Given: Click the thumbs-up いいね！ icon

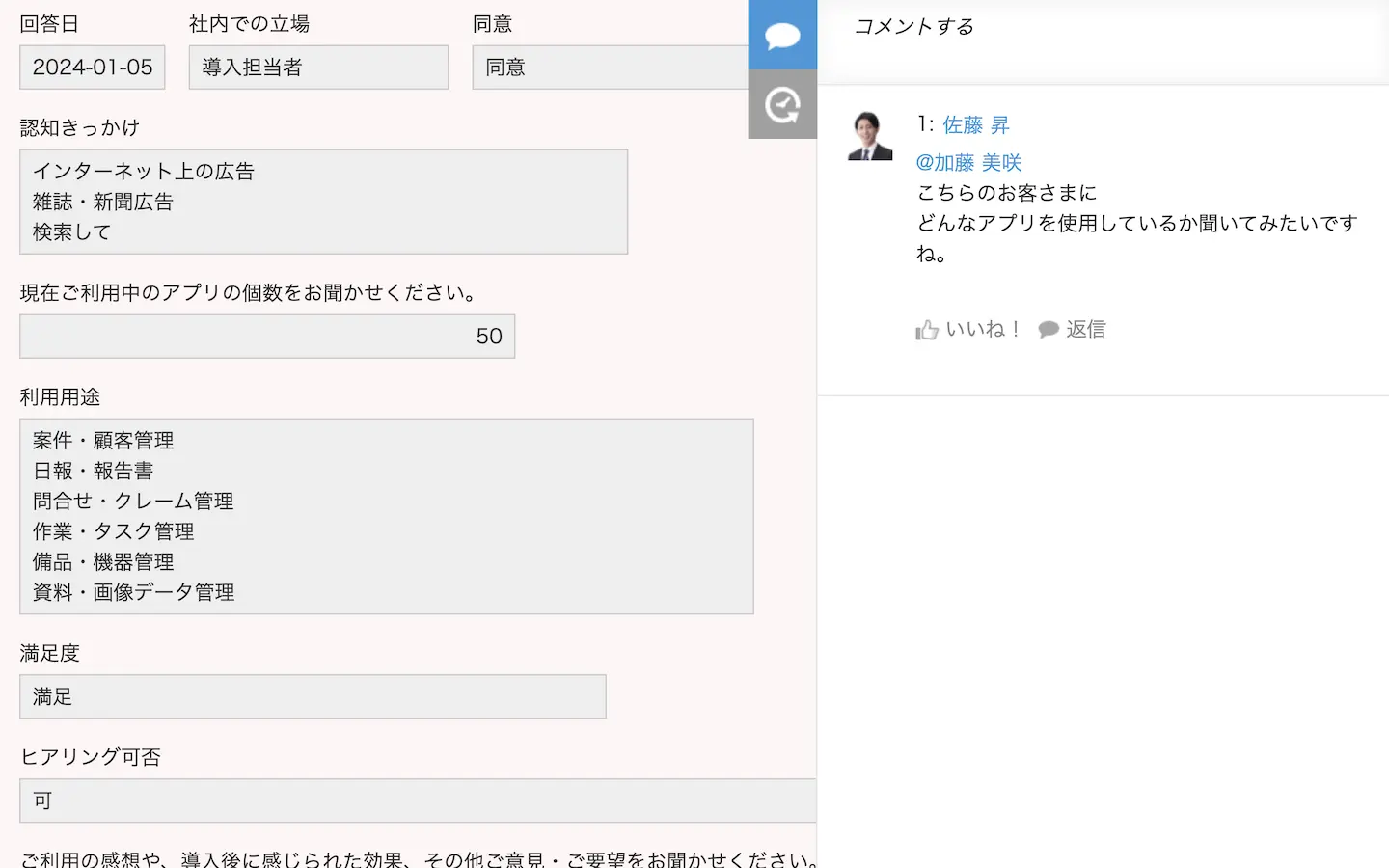Looking at the screenshot, I should pyautogui.click(x=927, y=330).
